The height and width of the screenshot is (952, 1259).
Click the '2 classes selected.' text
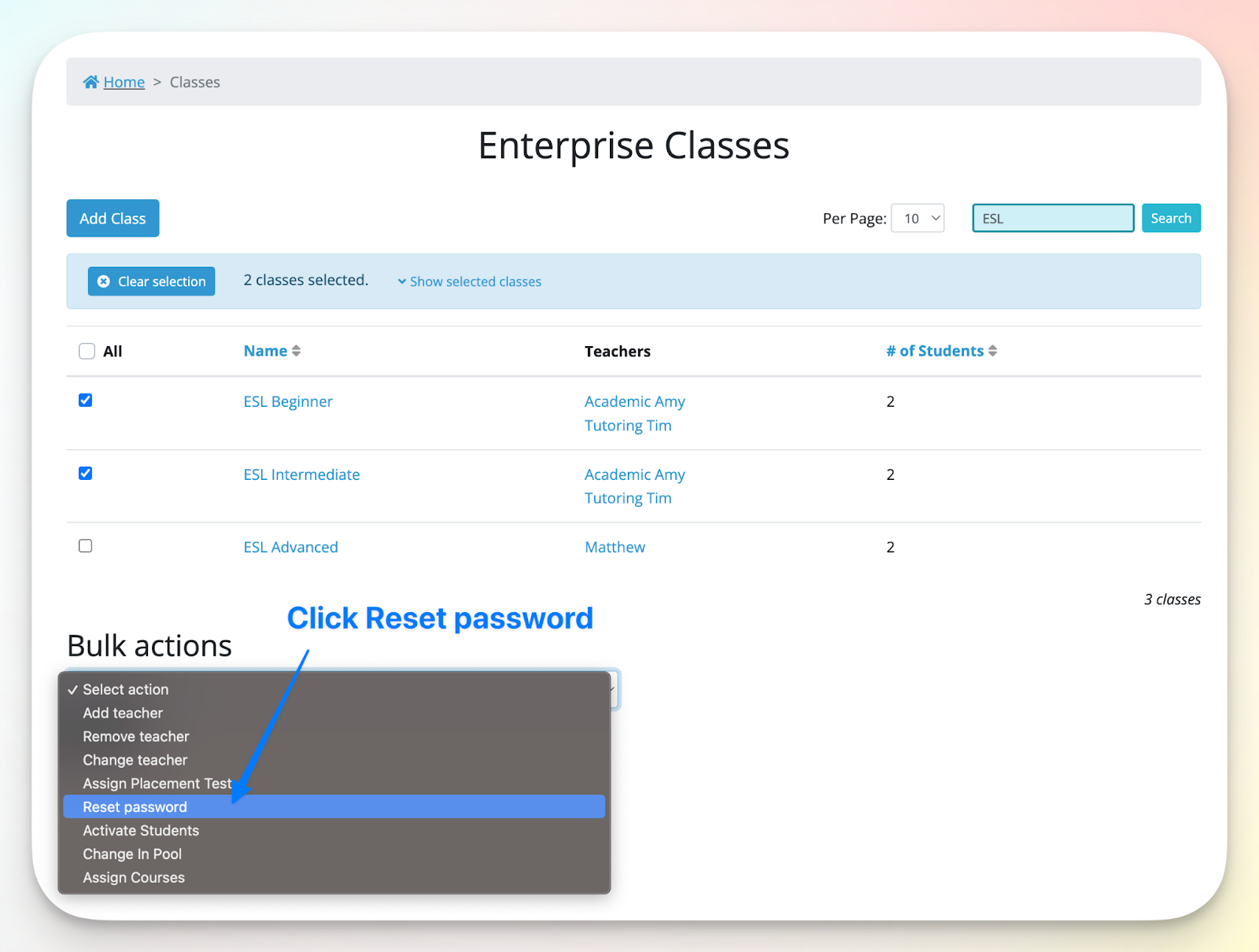(x=306, y=280)
